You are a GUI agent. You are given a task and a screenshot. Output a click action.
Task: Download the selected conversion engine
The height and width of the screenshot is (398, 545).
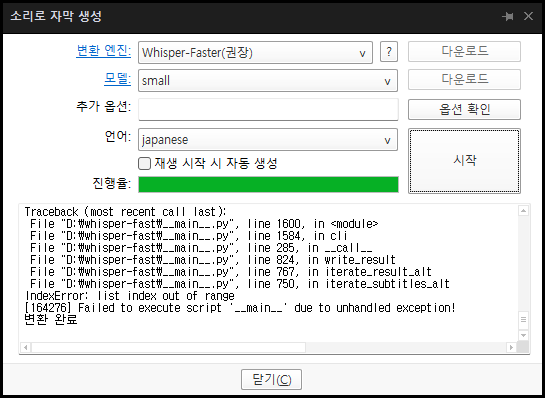(464, 52)
